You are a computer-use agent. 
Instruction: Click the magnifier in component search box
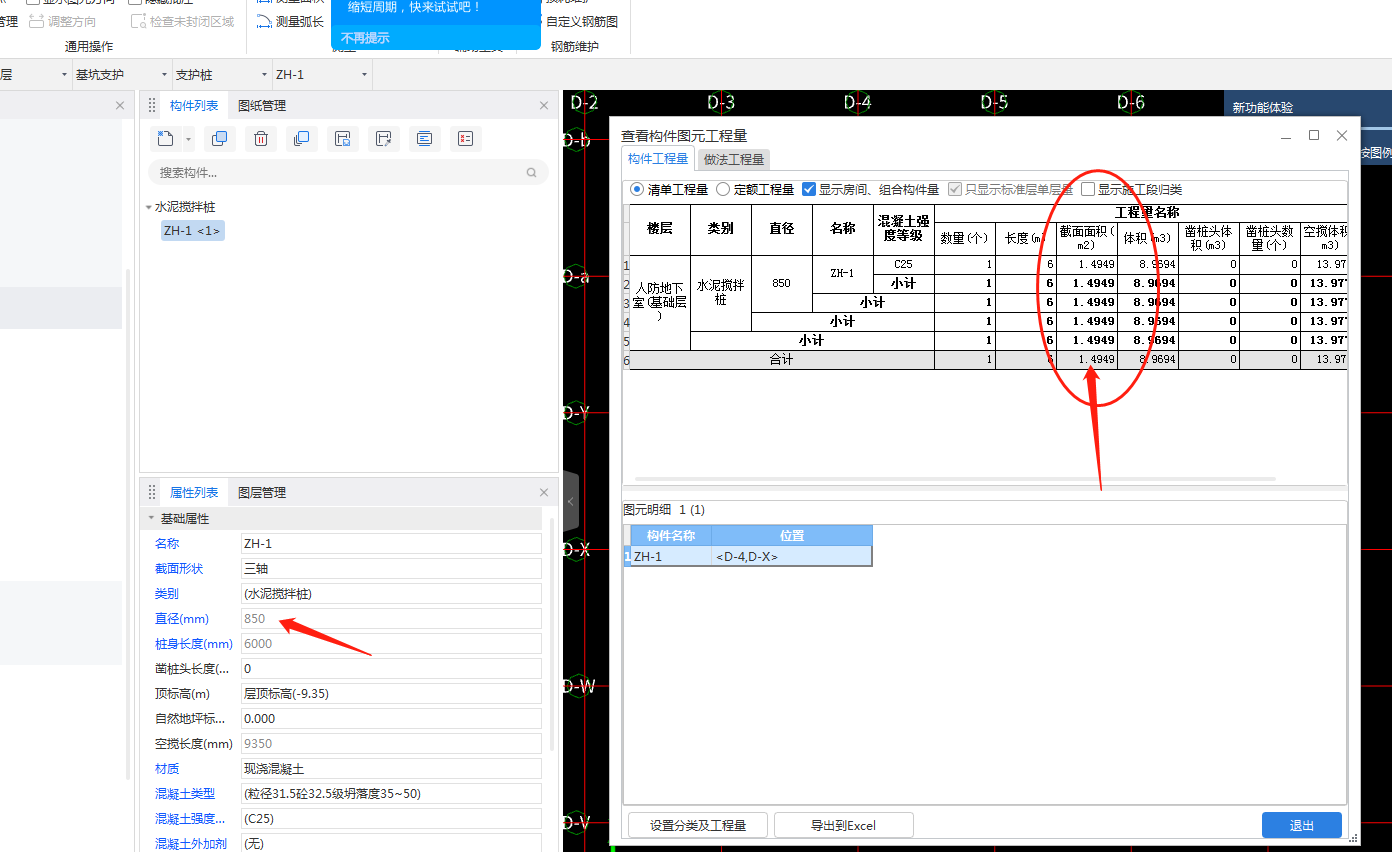[x=532, y=173]
